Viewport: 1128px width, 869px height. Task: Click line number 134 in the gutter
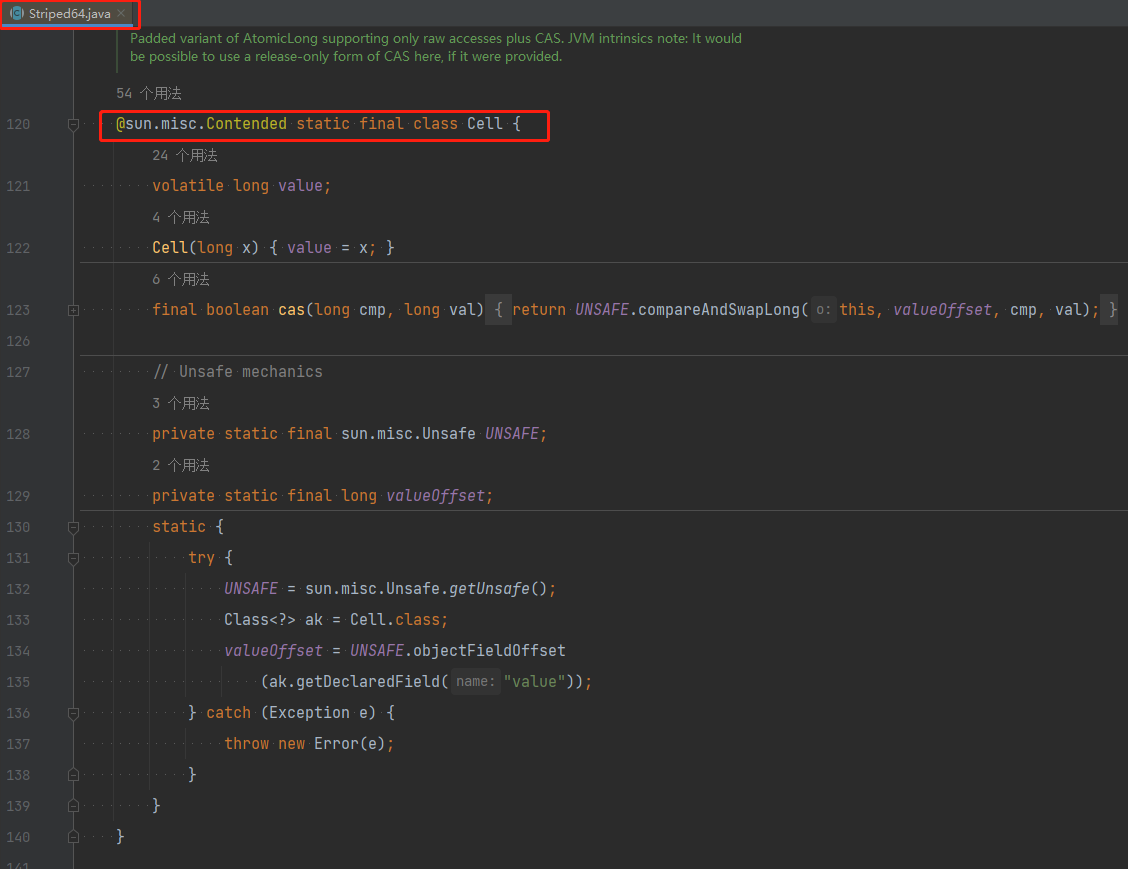(x=18, y=651)
